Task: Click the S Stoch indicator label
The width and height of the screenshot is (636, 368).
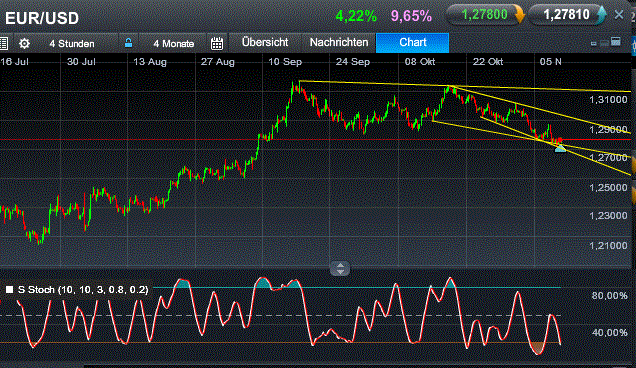Action: (83, 290)
